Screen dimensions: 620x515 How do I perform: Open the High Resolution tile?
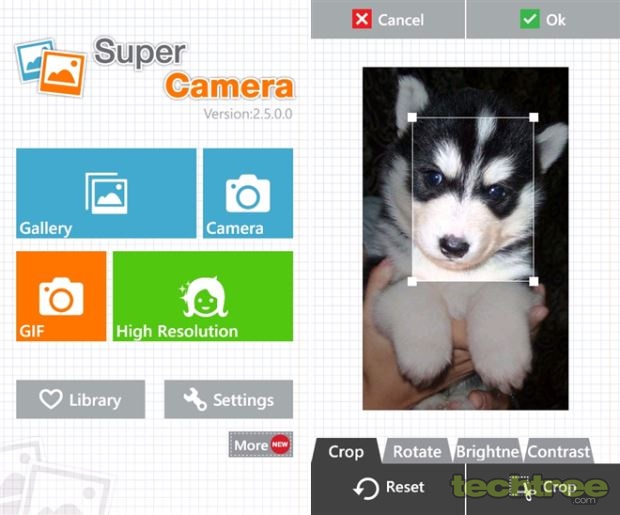pyautogui.click(x=203, y=296)
